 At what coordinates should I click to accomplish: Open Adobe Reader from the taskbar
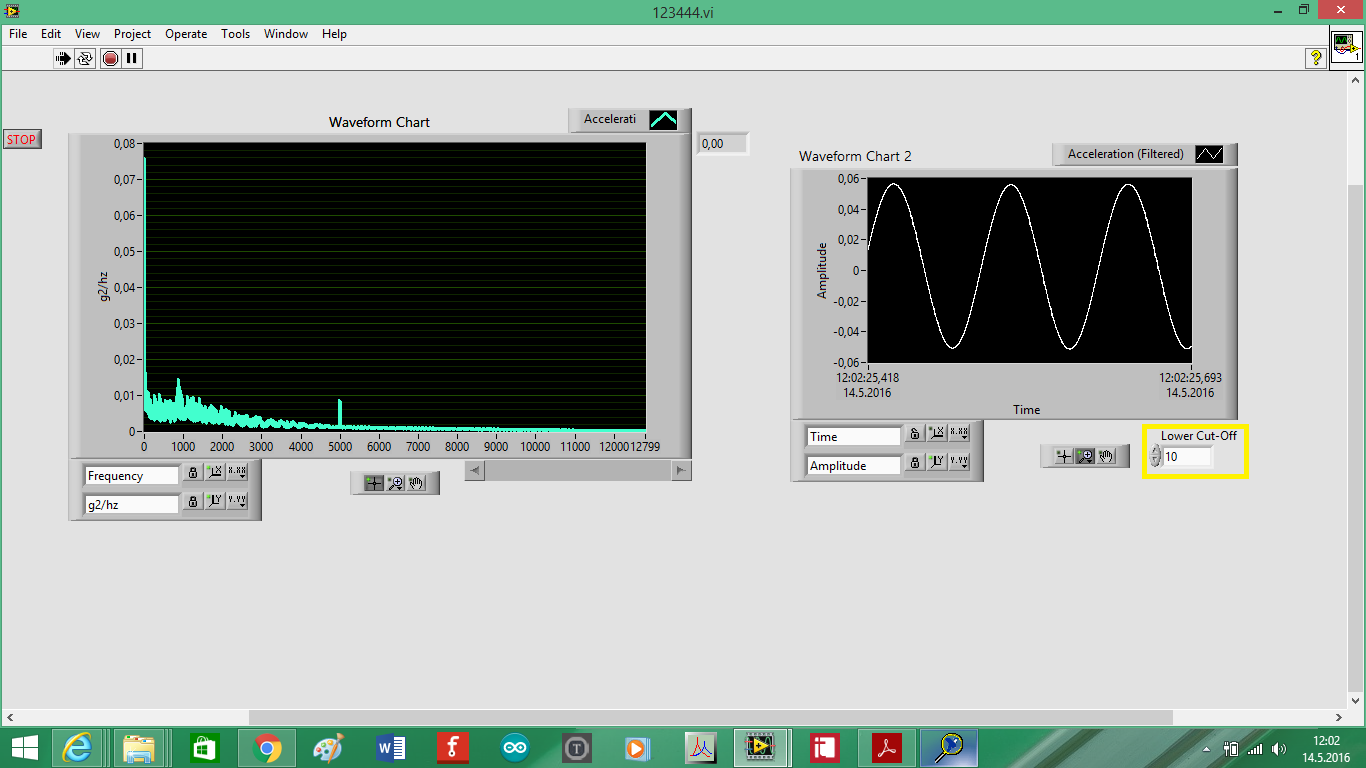pos(887,747)
